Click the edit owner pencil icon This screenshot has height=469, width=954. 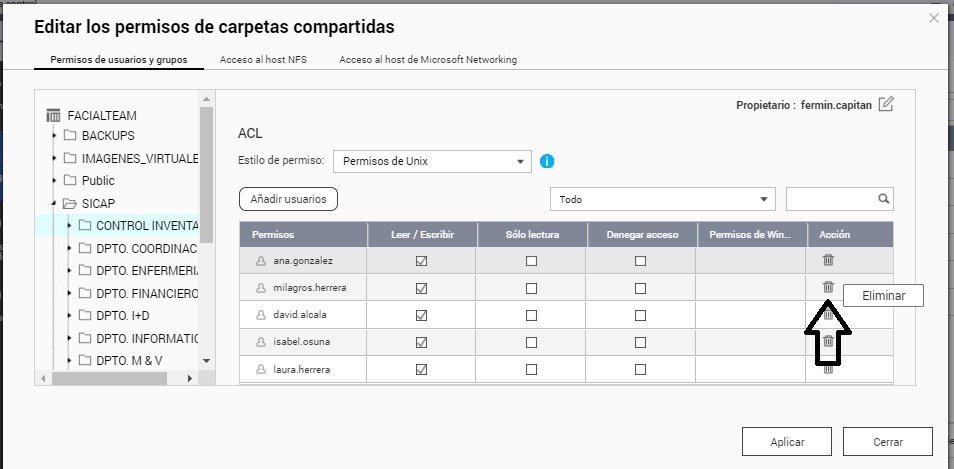pyautogui.click(x=885, y=104)
